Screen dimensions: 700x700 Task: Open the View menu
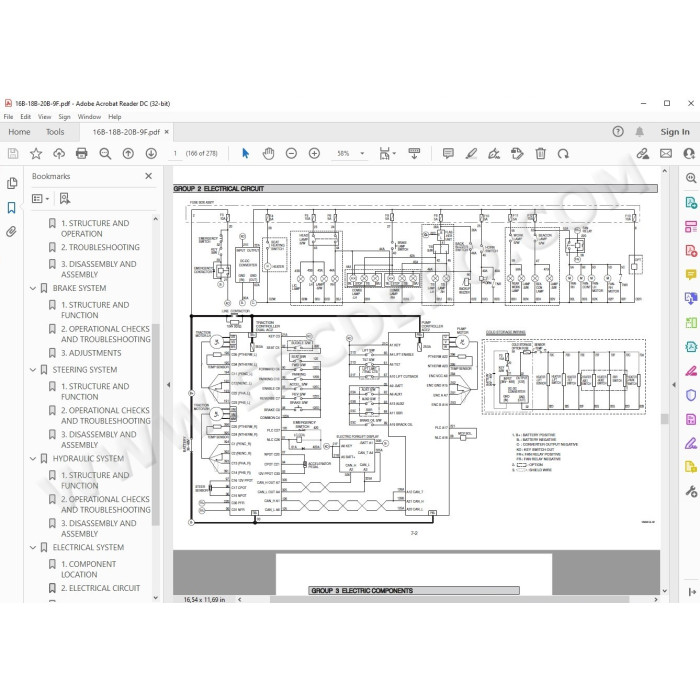(44, 117)
